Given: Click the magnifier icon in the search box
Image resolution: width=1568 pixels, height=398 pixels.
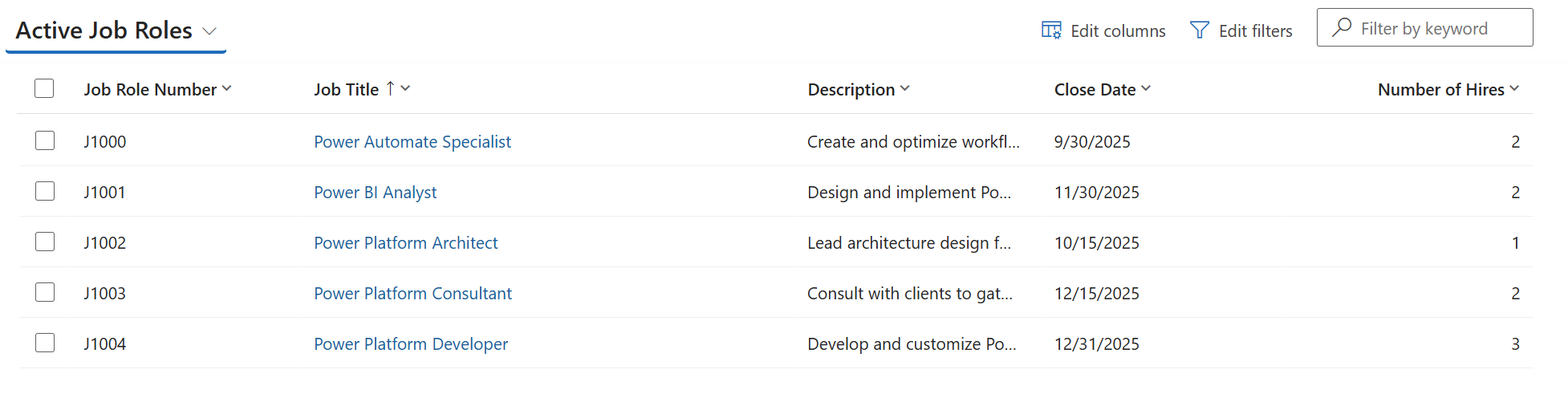Looking at the screenshot, I should pyautogui.click(x=1342, y=28).
